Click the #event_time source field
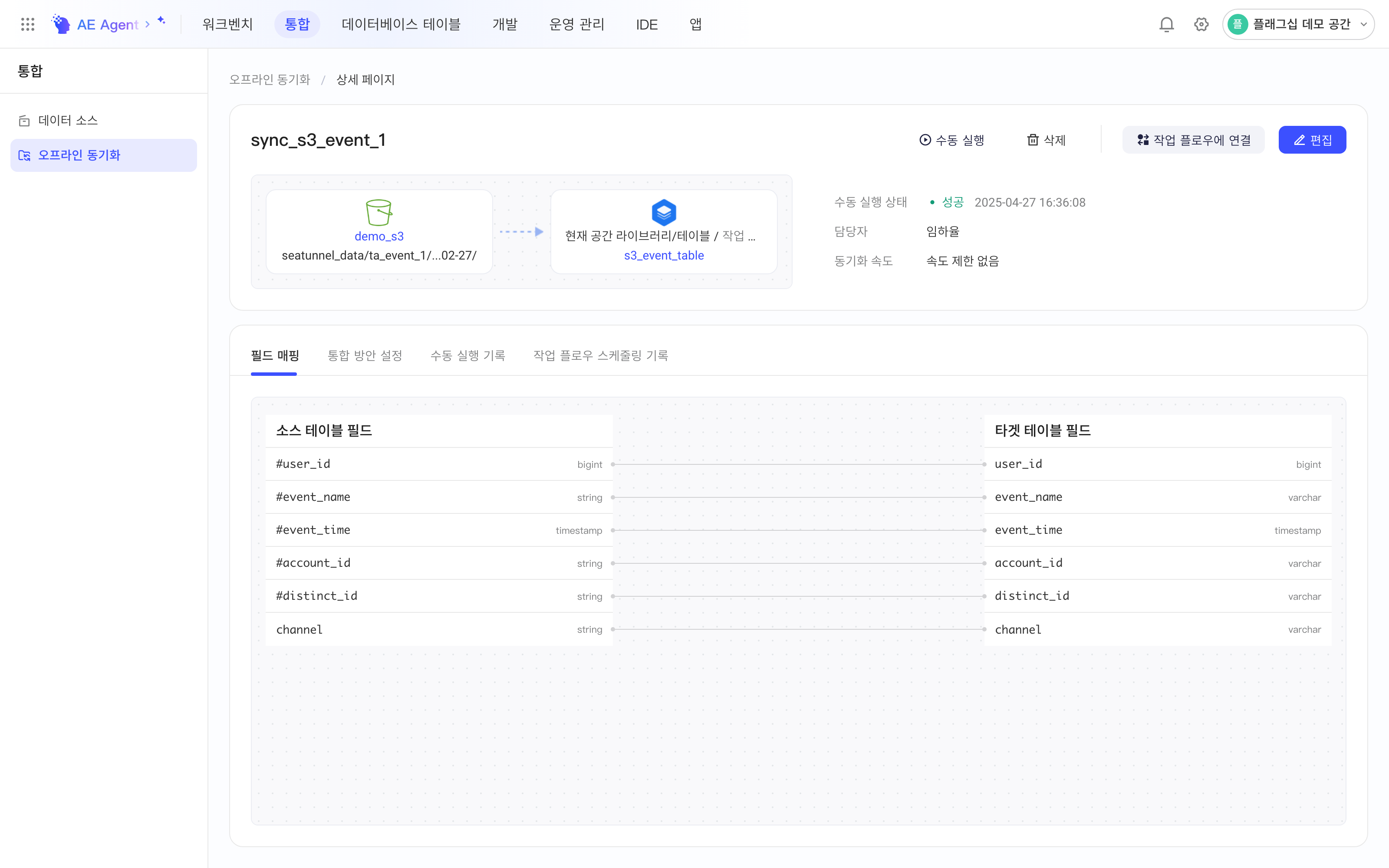1389x868 pixels. click(439, 530)
